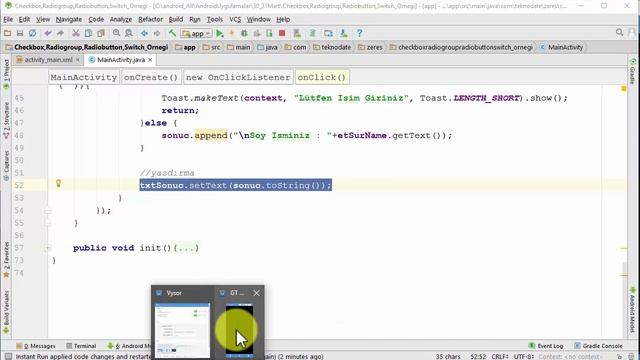Click the Paste toolbar icon

(x=101, y=33)
